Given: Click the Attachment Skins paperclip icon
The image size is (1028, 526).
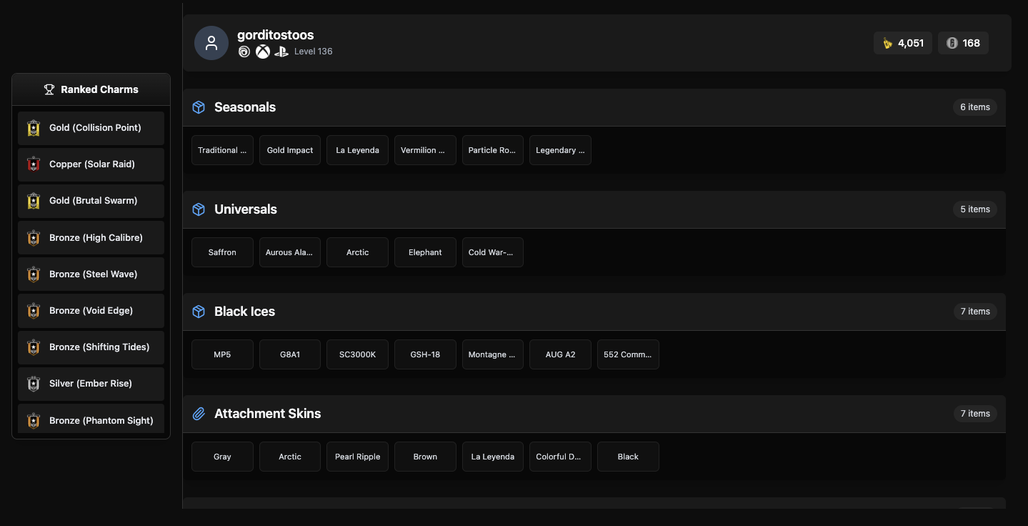Looking at the screenshot, I should coord(199,414).
